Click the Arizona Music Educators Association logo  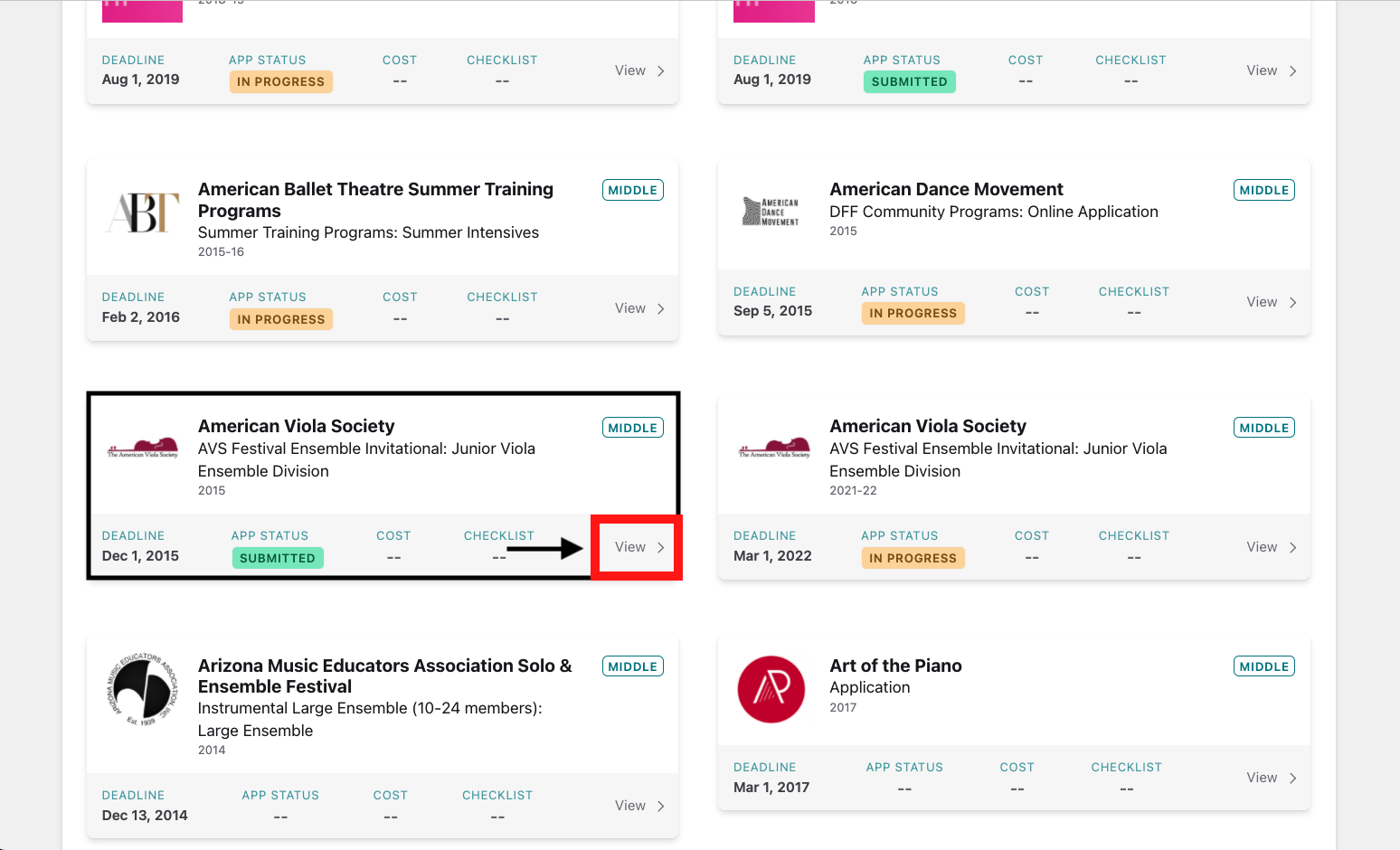[x=142, y=689]
